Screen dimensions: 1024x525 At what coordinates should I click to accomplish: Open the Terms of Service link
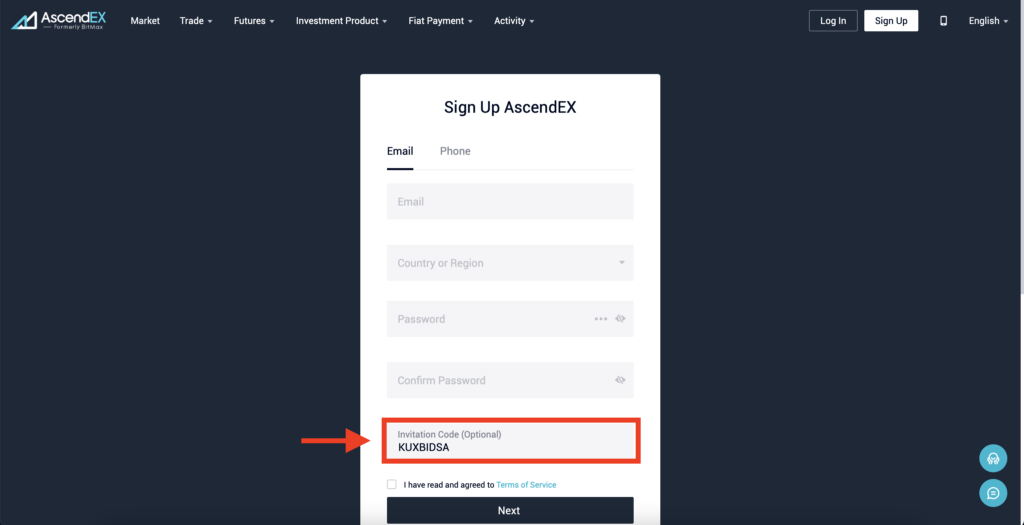(x=526, y=485)
